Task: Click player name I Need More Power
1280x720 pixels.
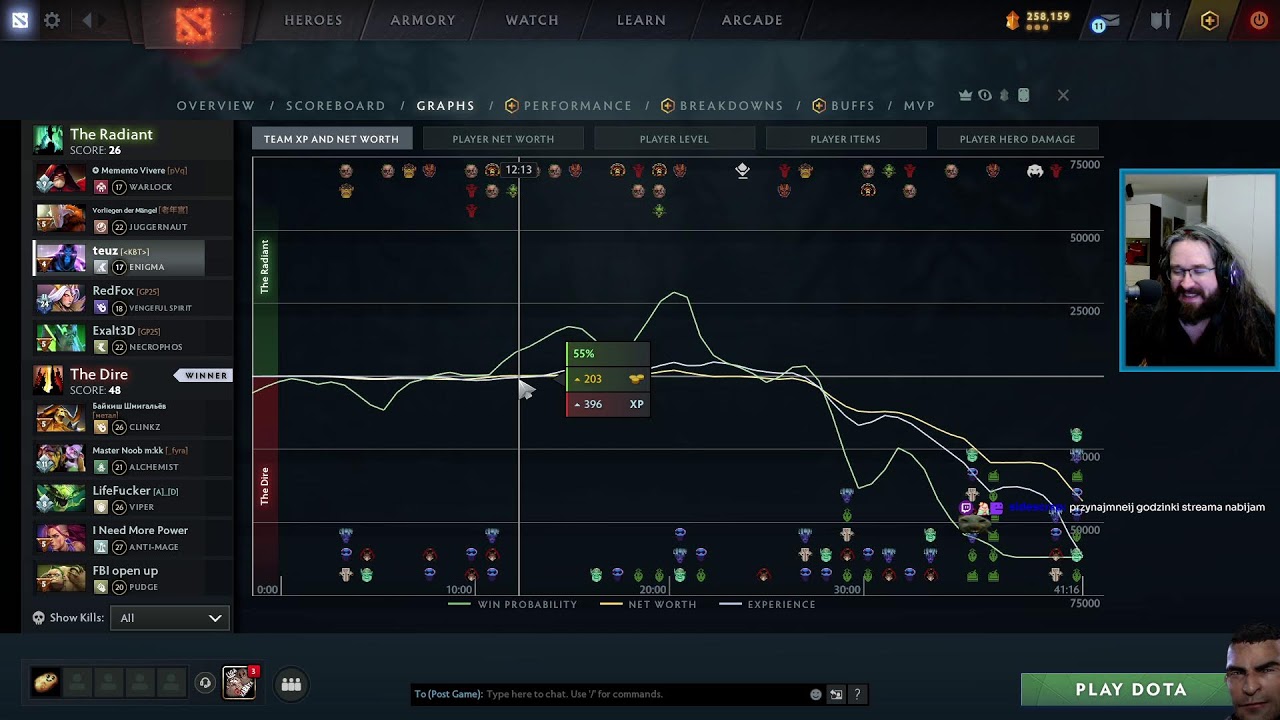Action: tap(140, 531)
